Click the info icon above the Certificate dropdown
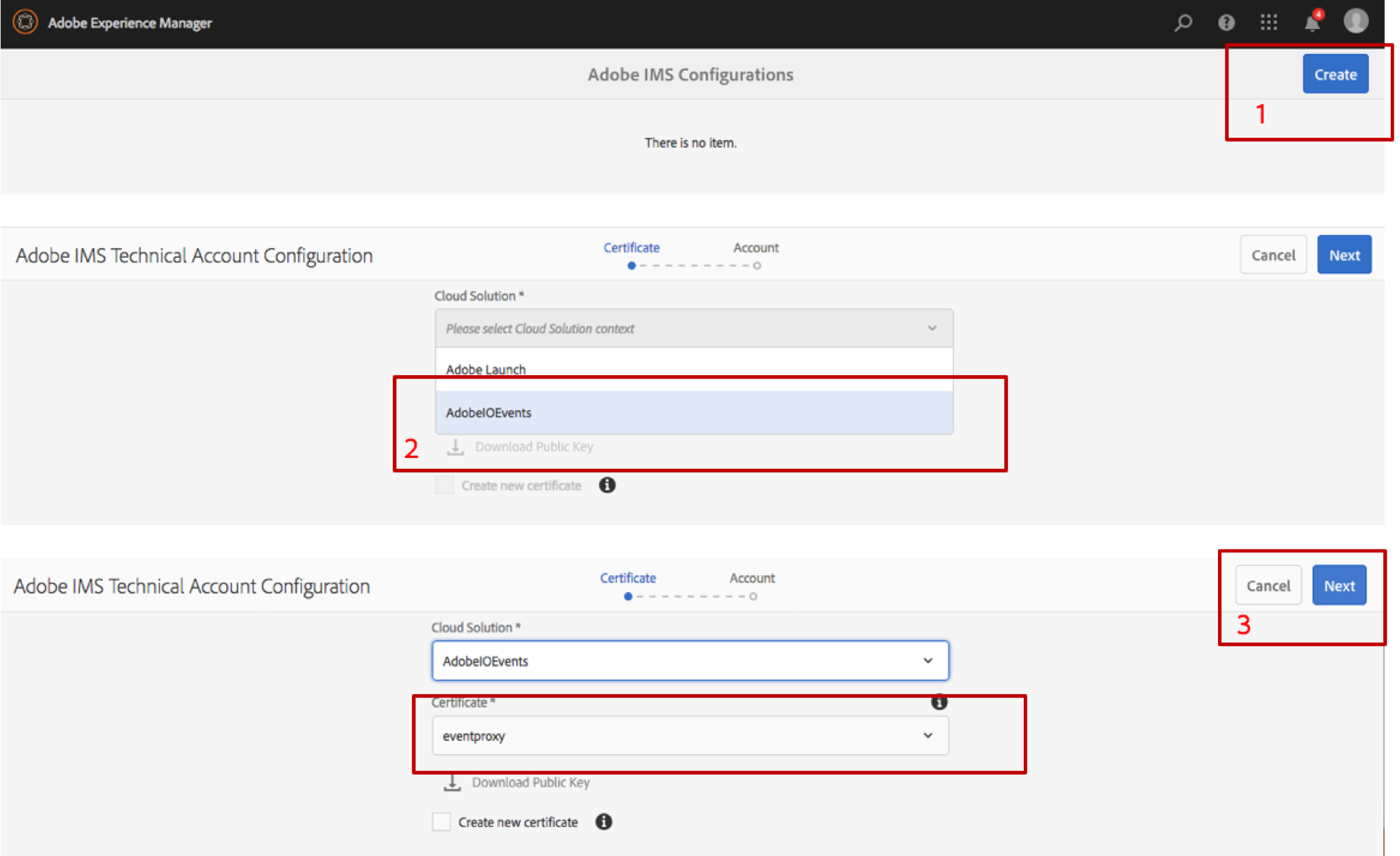Screen dimensions: 1400x856 939,702
